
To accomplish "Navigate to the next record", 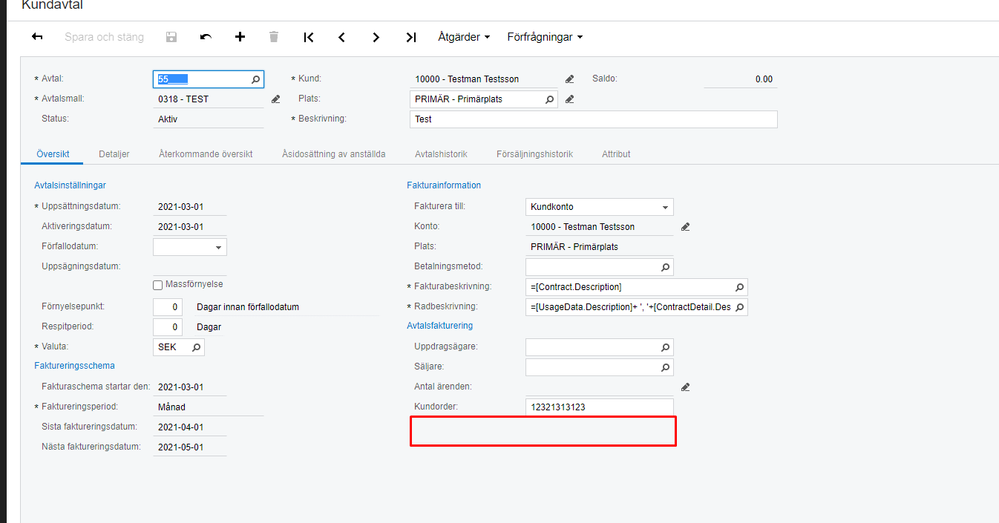I will point(376,37).
